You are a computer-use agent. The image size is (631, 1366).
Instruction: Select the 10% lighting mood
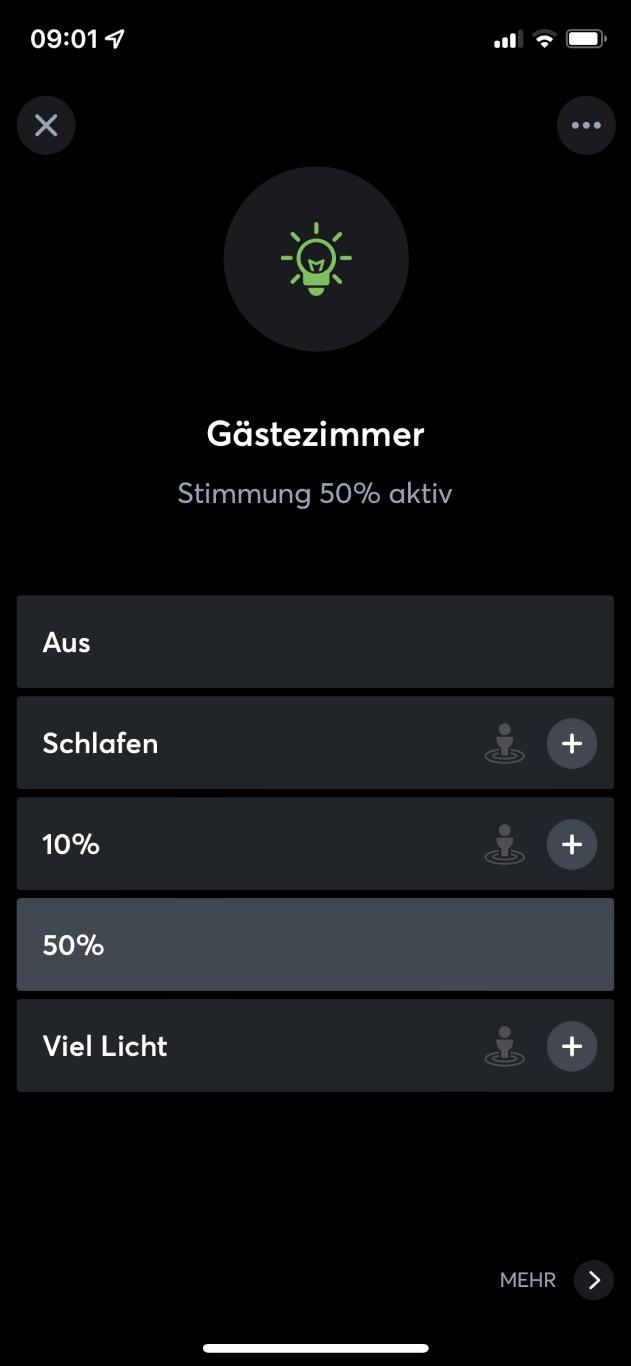click(250, 844)
